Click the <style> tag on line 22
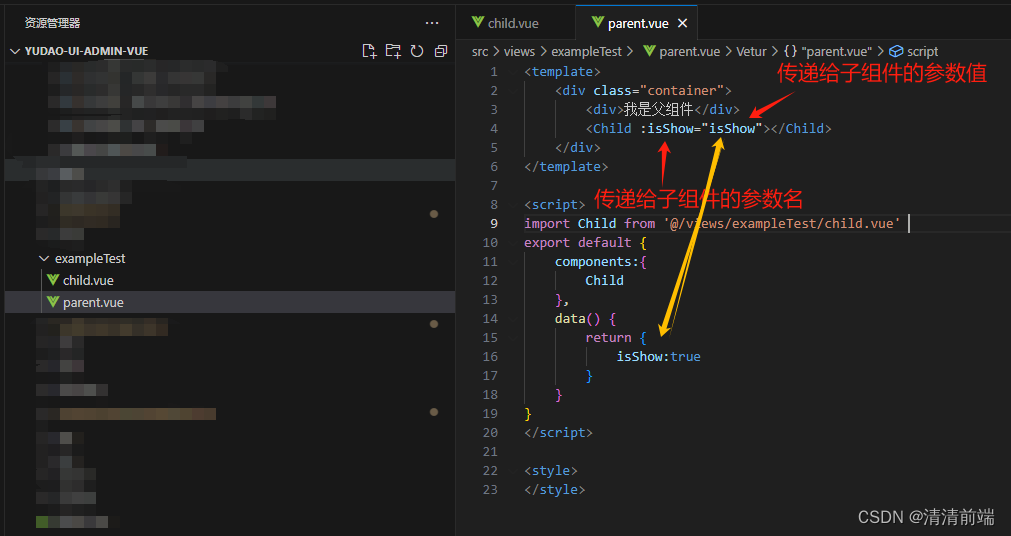The image size is (1011, 536). (551, 471)
